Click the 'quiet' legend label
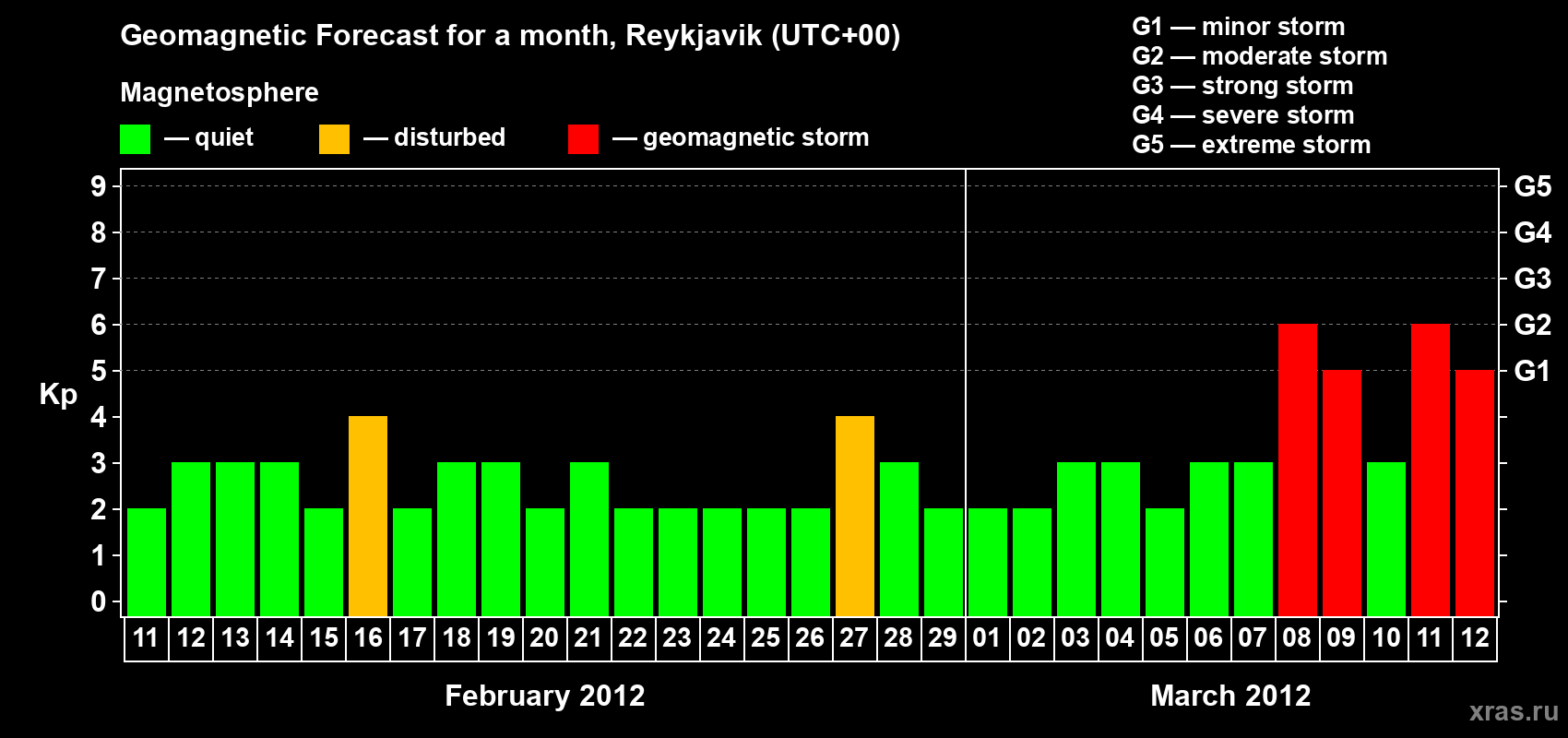The height and width of the screenshot is (738, 1568). [x=224, y=138]
